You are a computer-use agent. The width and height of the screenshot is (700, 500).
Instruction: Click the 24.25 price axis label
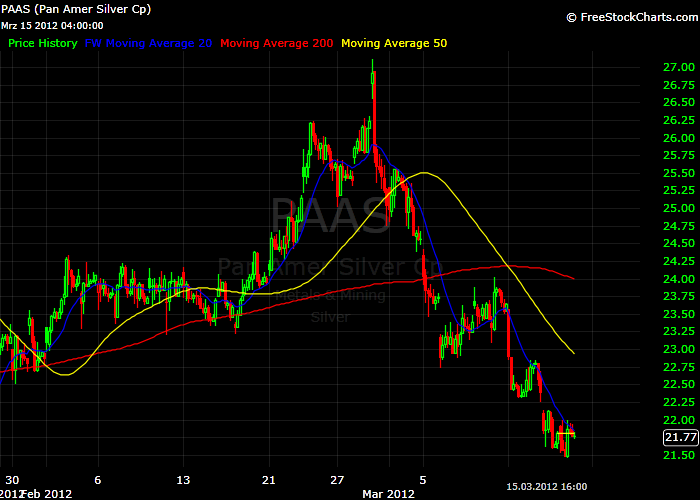tap(679, 261)
